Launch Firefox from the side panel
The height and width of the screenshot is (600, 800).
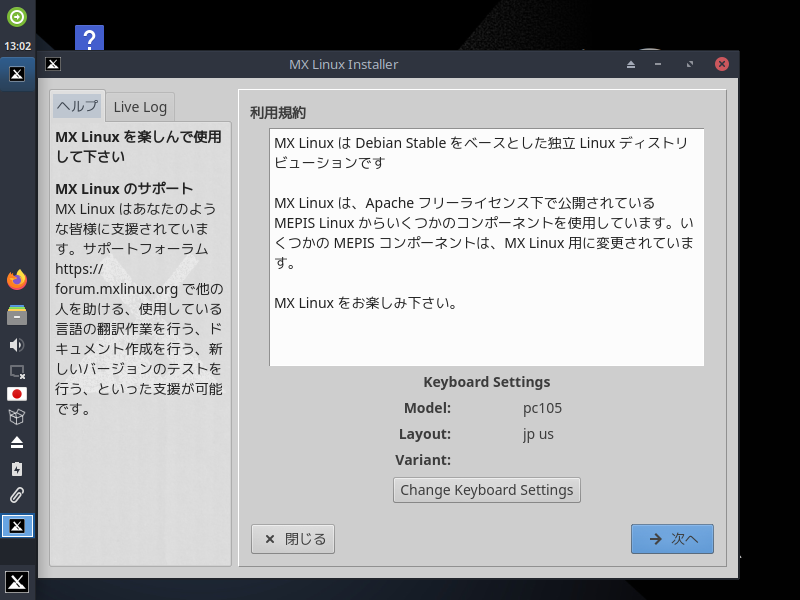(x=17, y=280)
